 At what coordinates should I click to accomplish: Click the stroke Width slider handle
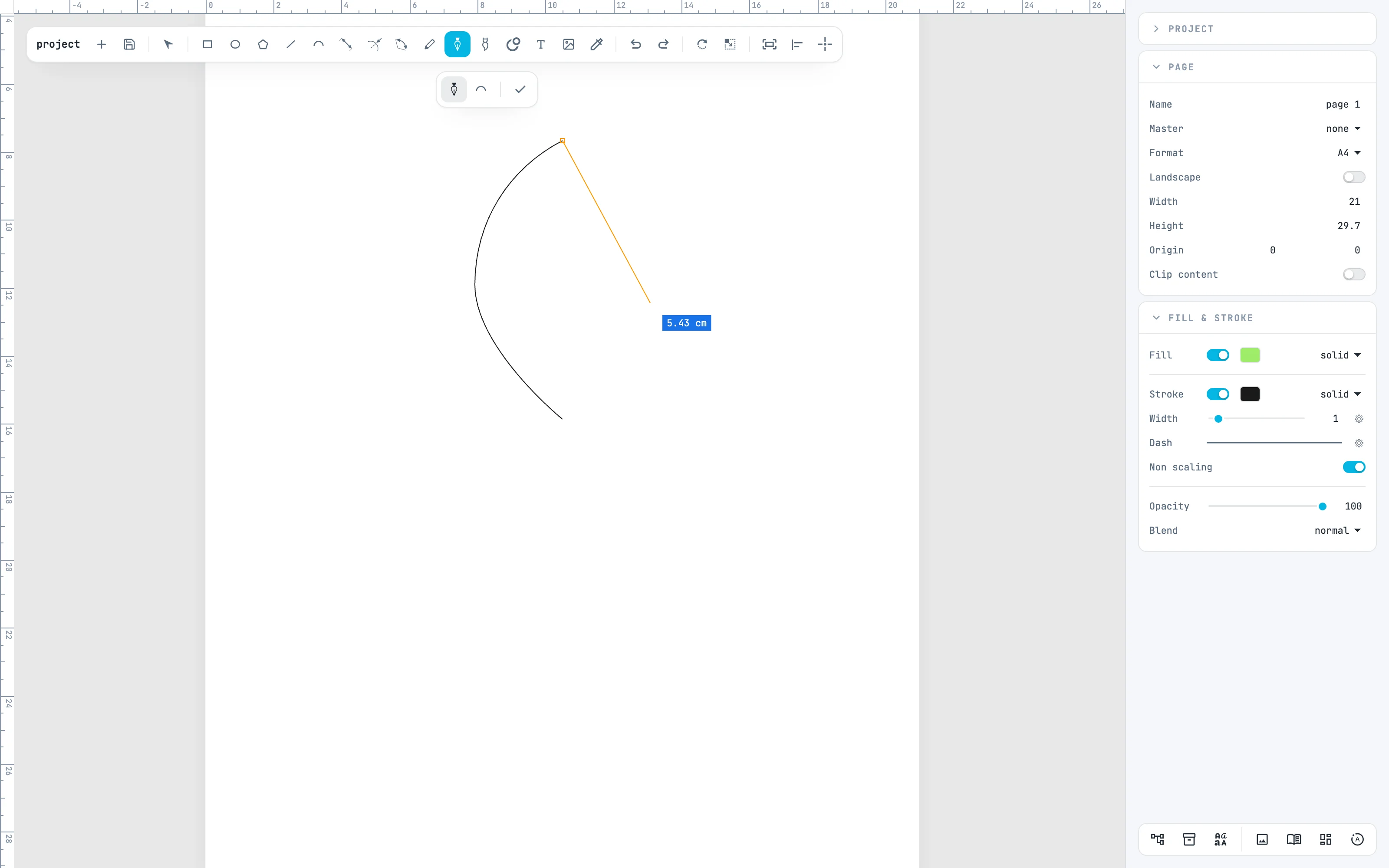(1218, 419)
